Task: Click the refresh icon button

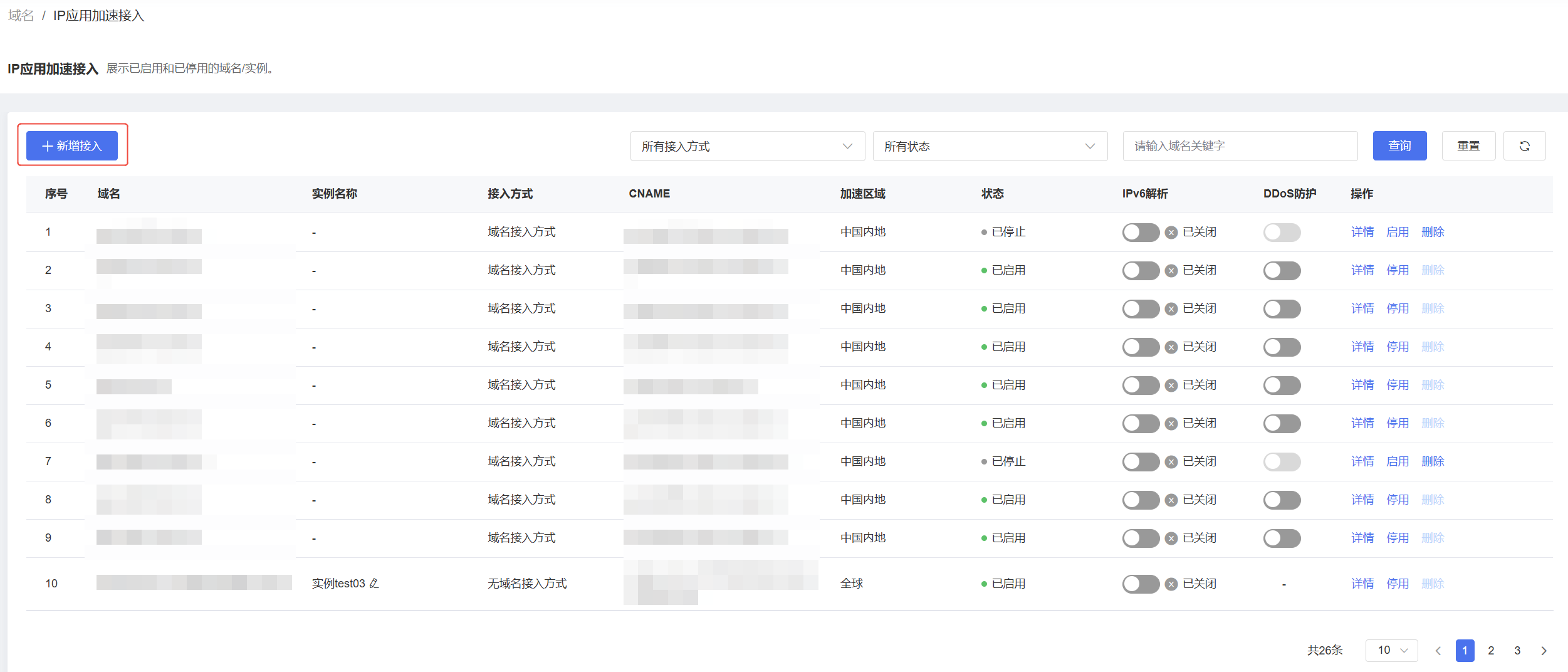Action: tap(1524, 146)
